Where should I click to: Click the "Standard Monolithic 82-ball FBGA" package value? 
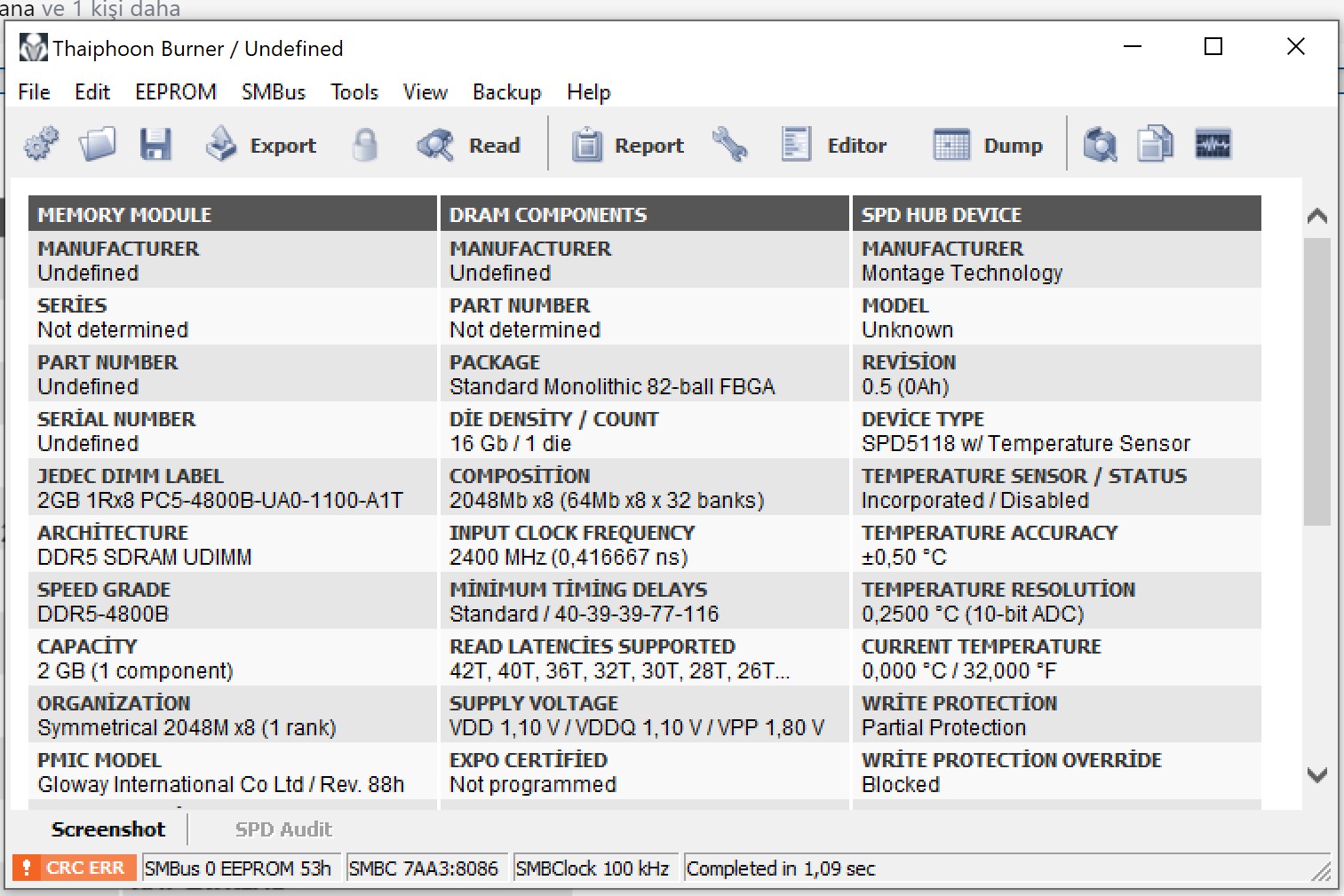pos(612,386)
